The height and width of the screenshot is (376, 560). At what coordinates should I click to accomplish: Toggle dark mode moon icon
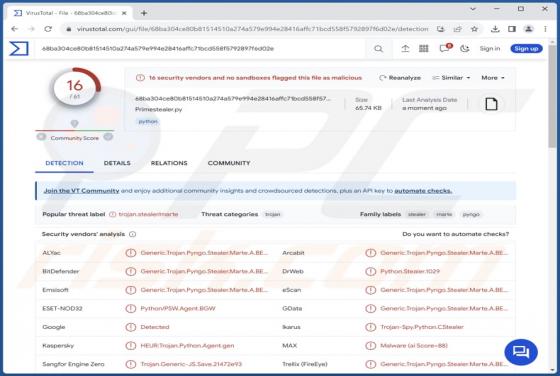[464, 49]
